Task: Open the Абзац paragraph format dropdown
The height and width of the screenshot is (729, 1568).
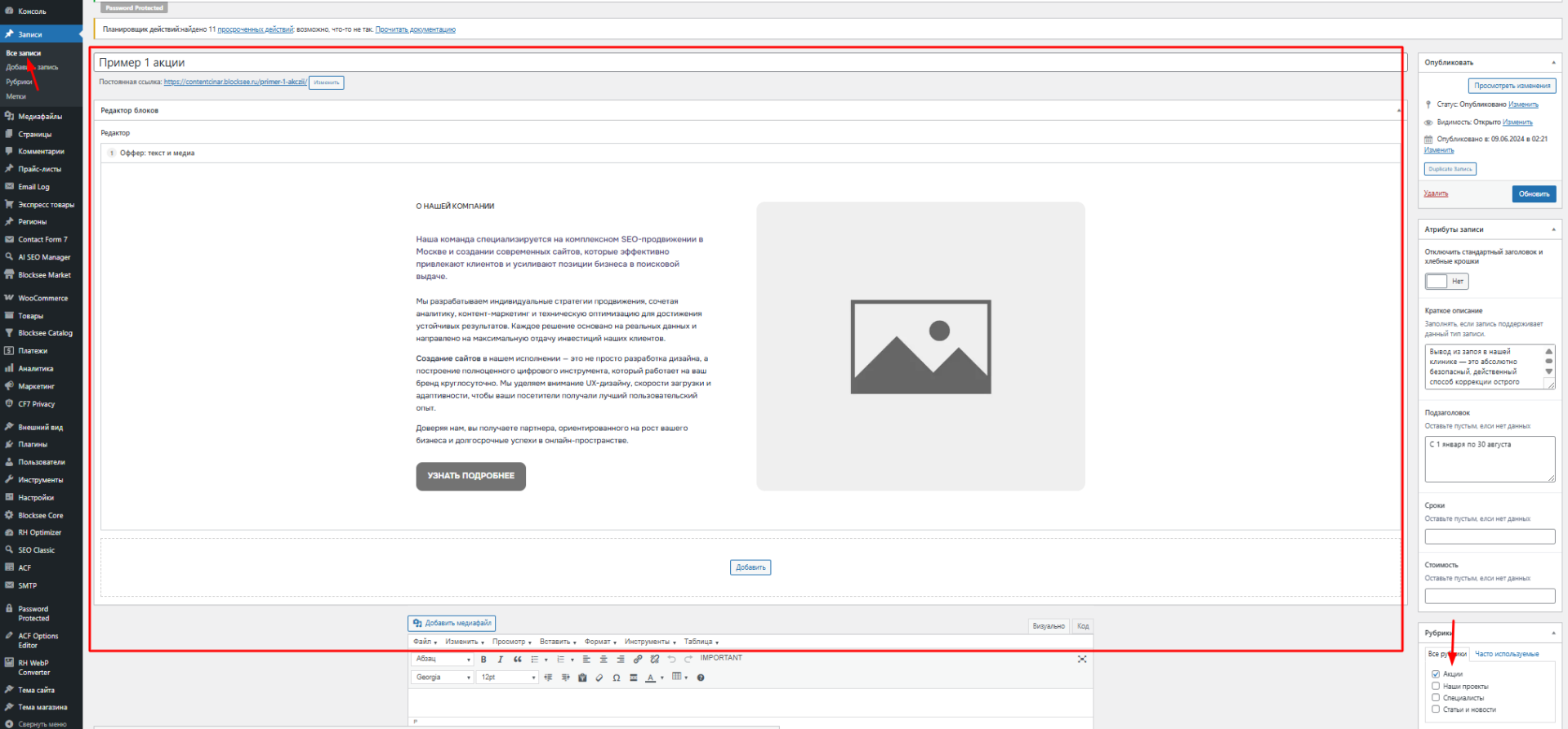Action: [443, 660]
